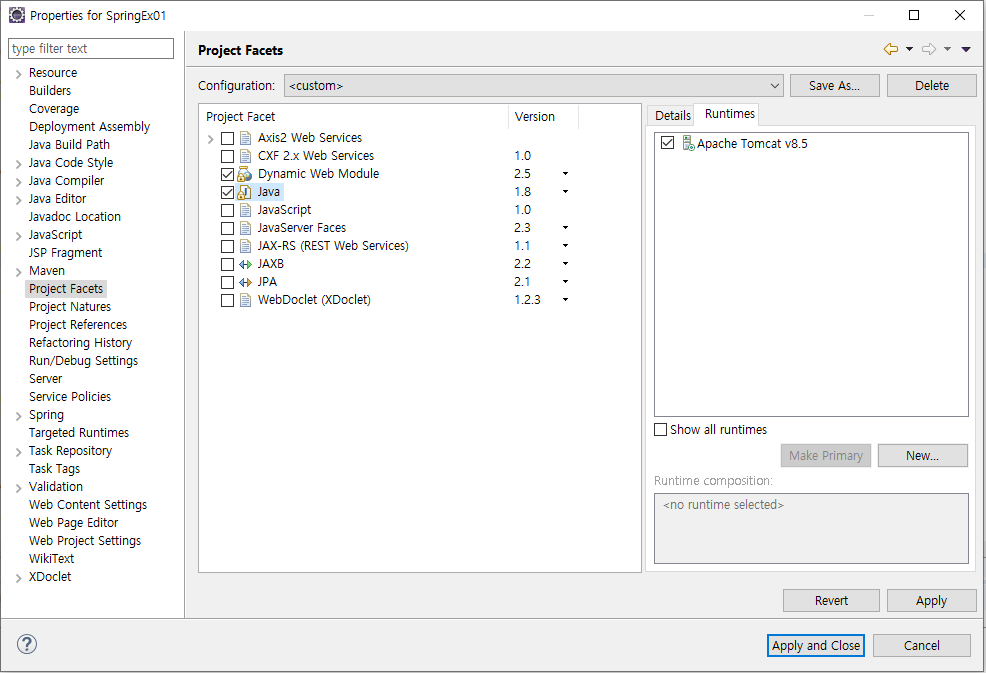Click the Project Facet column header
This screenshot has height=673, width=986.
(353, 116)
